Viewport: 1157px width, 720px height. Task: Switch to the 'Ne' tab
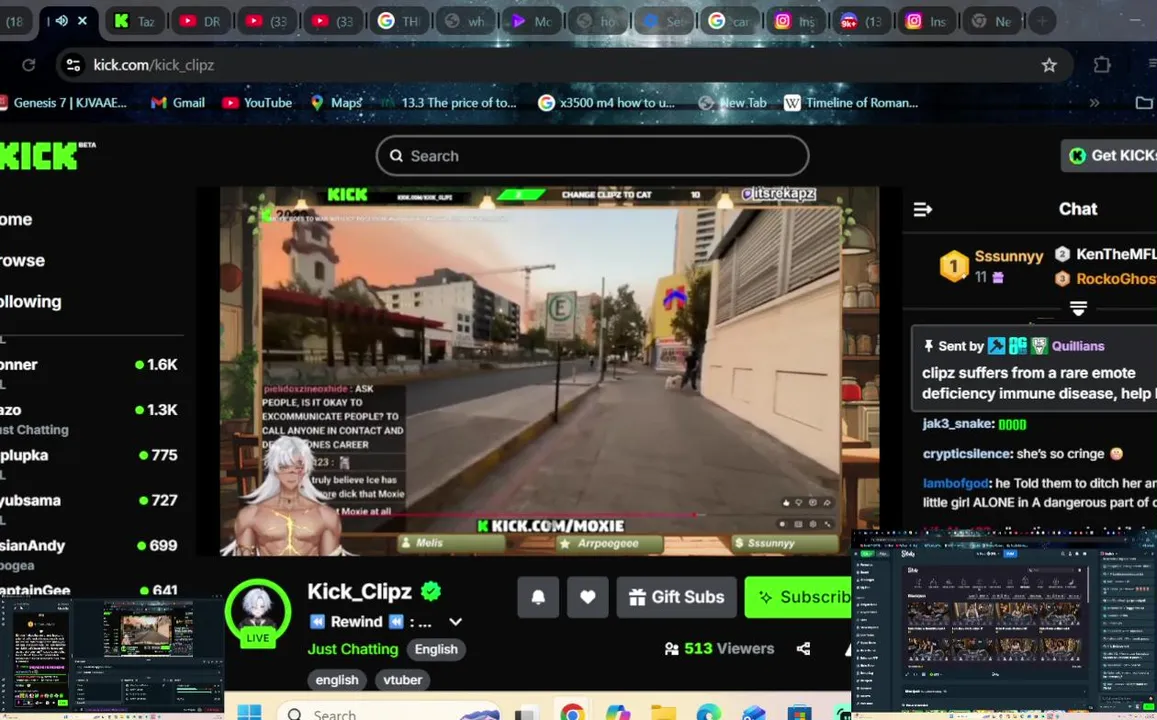(x=992, y=21)
